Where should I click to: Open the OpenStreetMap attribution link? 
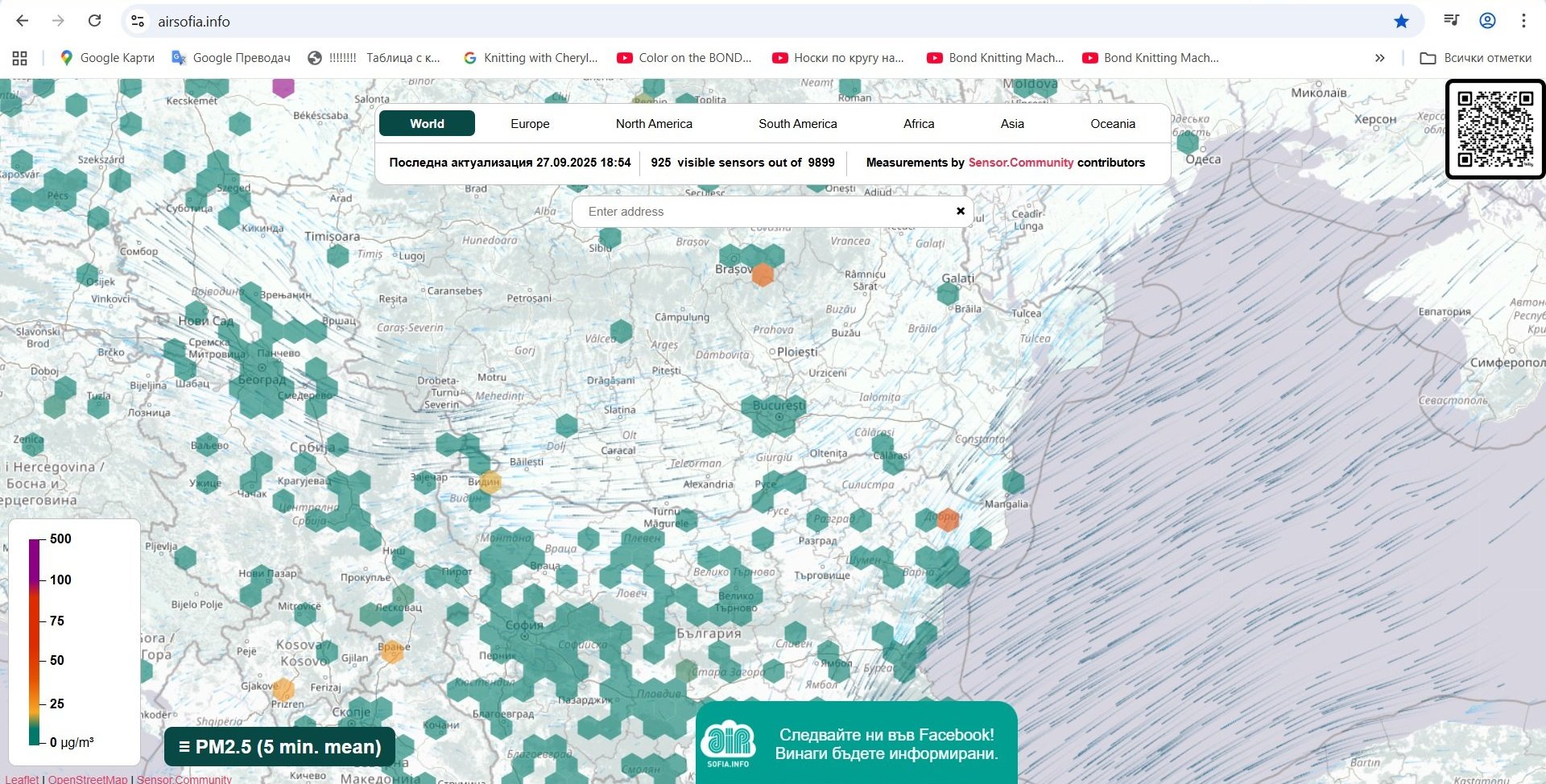(88, 778)
